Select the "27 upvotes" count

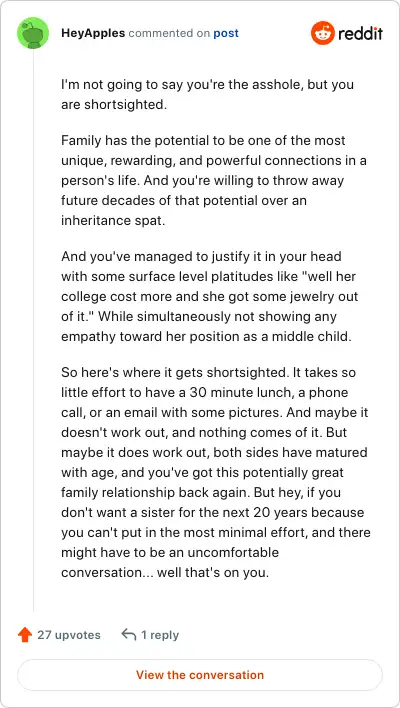(x=69, y=635)
